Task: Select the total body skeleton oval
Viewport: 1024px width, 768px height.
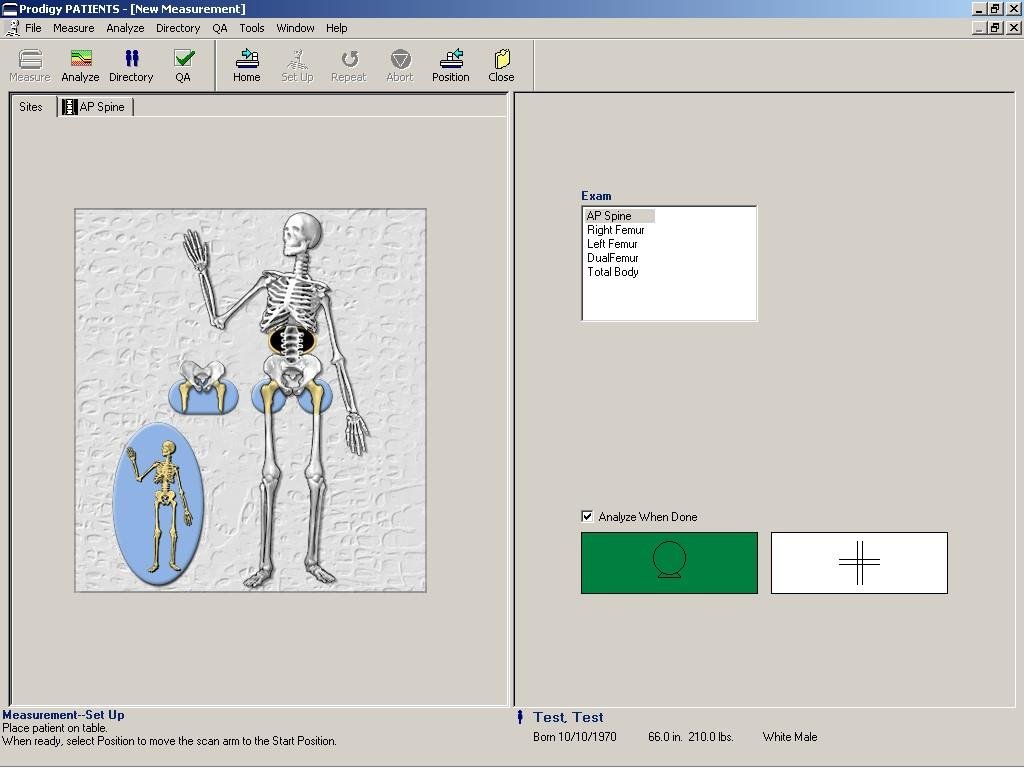Action: point(159,504)
